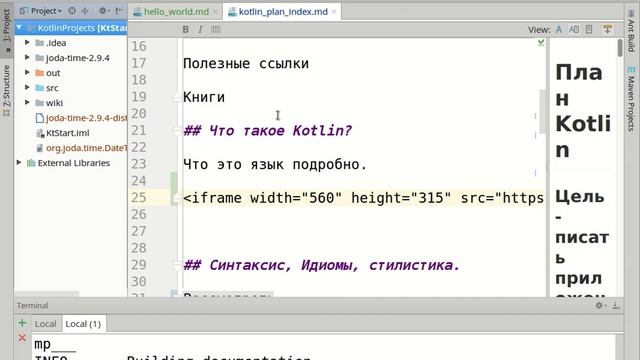Expand the wiki folder
Viewport: 640px width, 360px height.
tap(27, 102)
